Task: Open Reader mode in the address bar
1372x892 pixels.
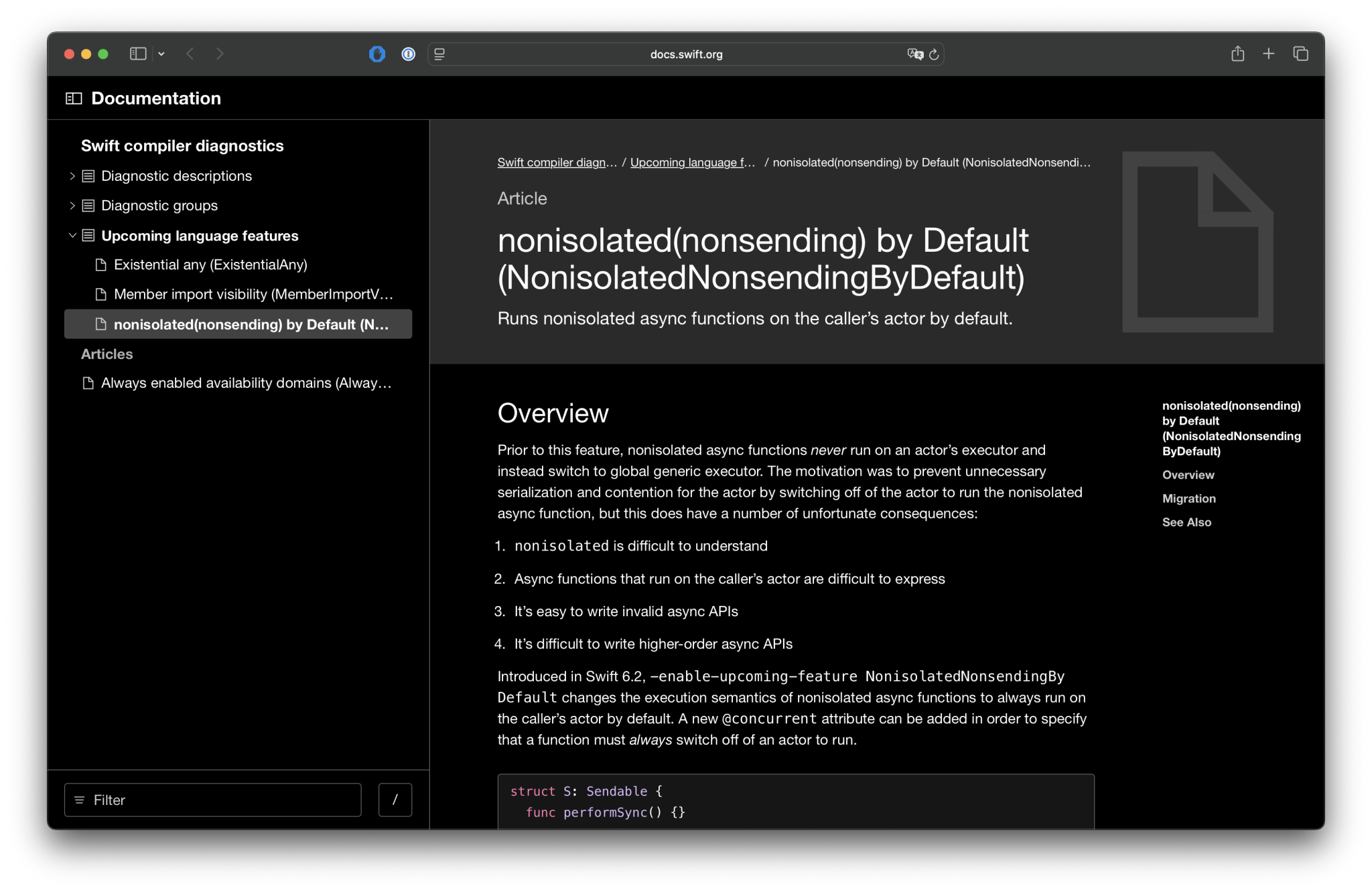Action: pyautogui.click(x=439, y=54)
